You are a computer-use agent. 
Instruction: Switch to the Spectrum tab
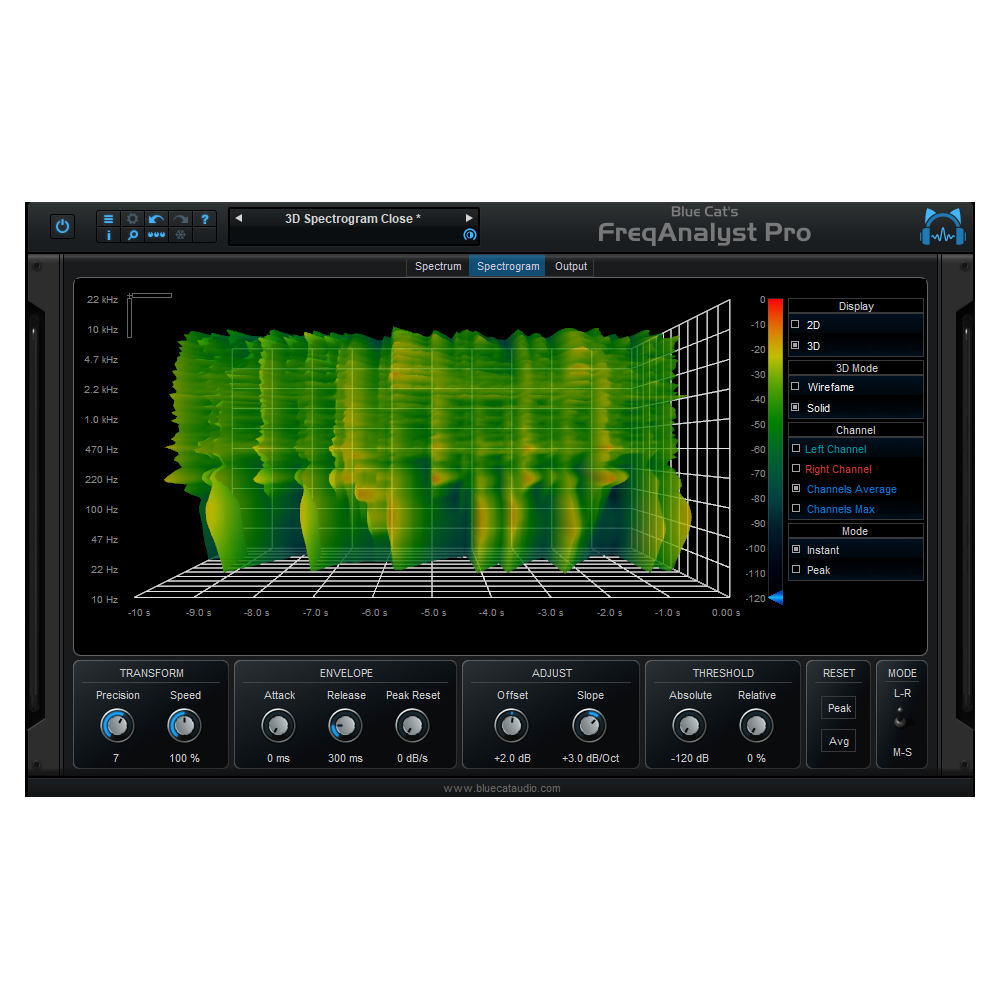(437, 266)
